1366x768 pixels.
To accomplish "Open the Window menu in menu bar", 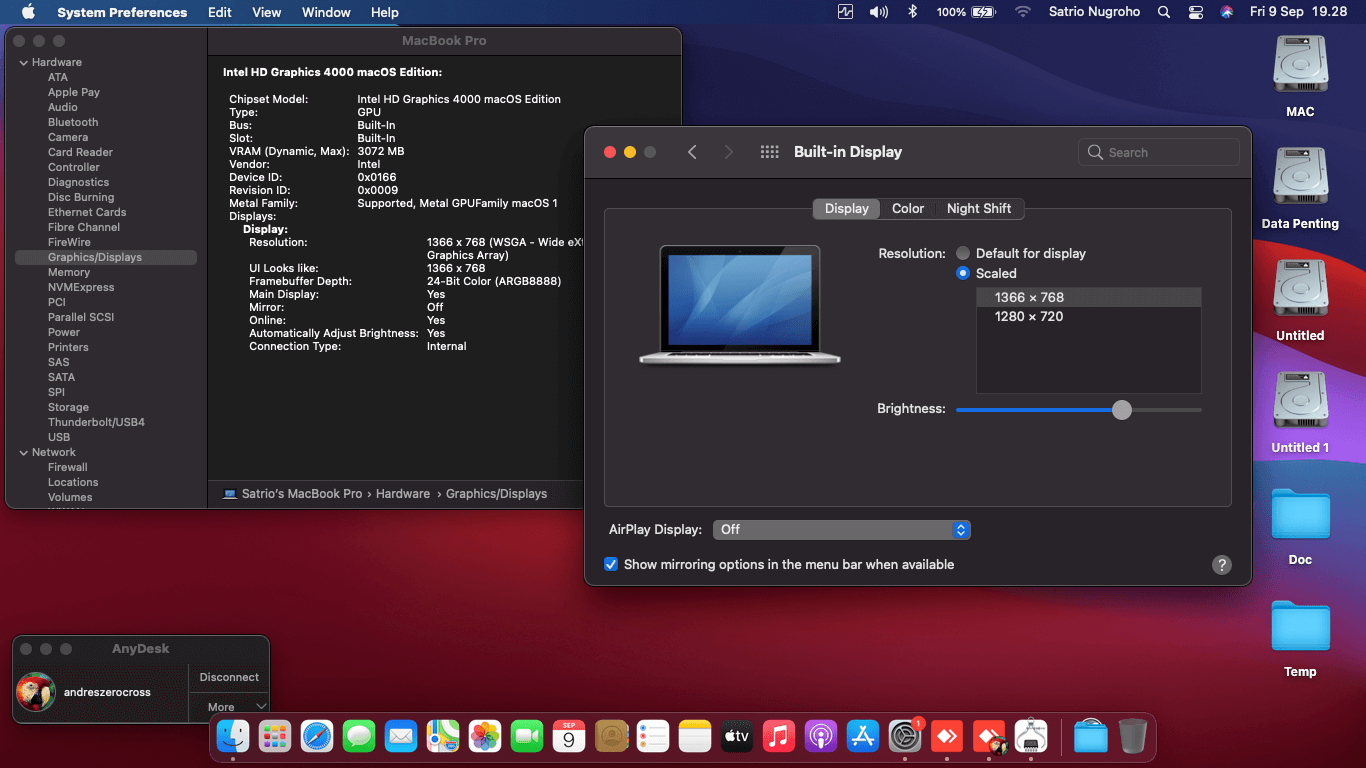I will (326, 12).
